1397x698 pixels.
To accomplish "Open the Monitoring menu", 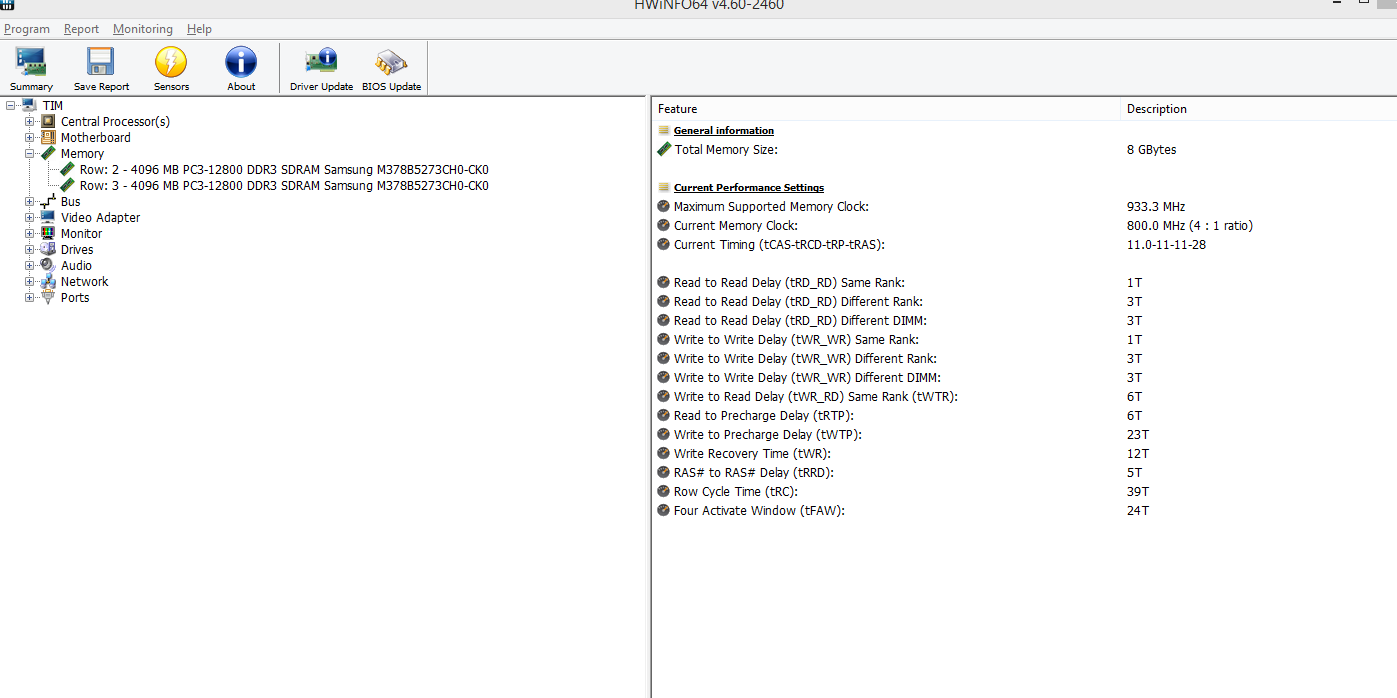I will tap(142, 29).
